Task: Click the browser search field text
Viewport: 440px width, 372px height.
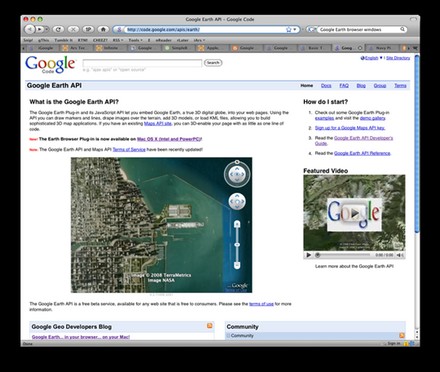Action: click(x=351, y=30)
